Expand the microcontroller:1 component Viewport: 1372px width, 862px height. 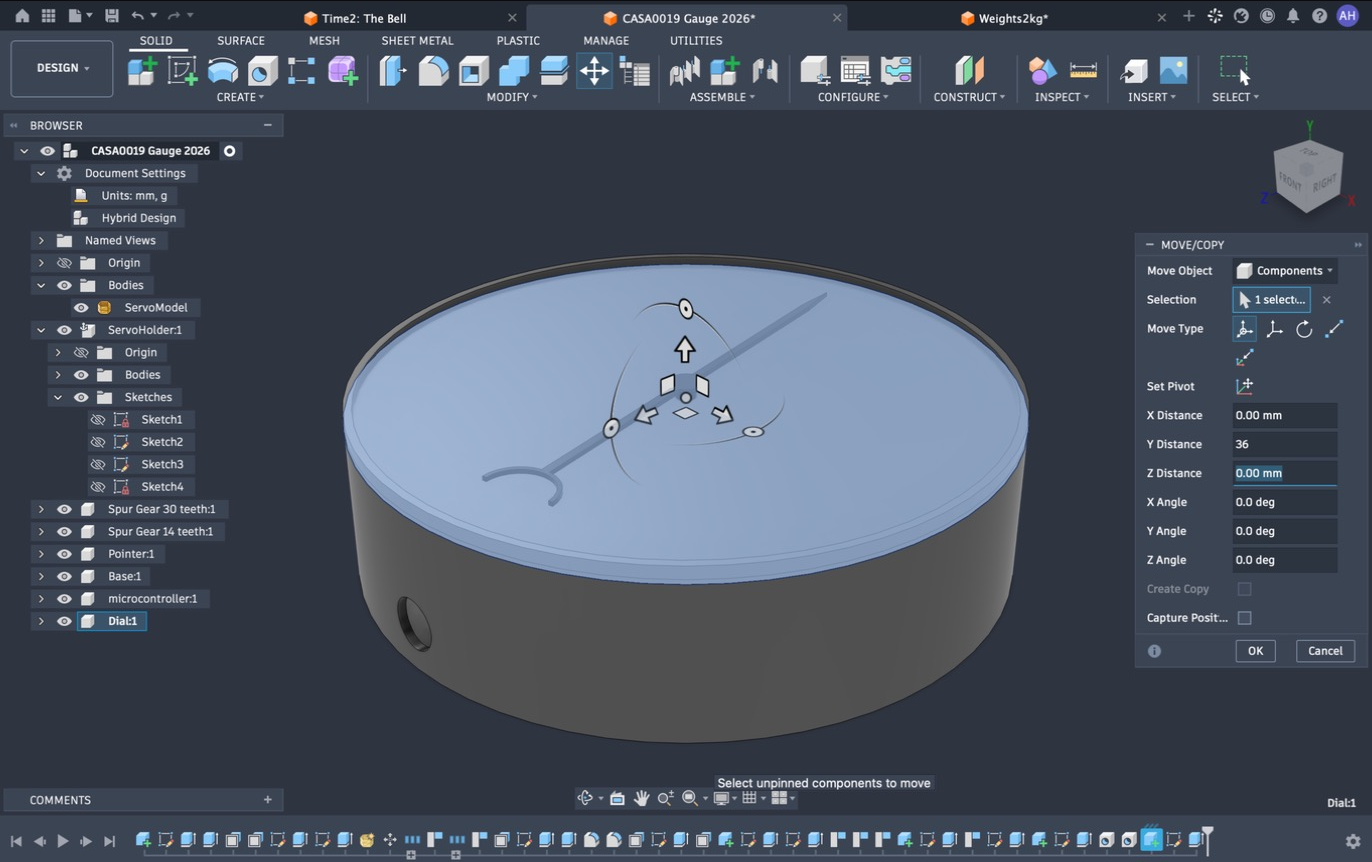click(41, 599)
